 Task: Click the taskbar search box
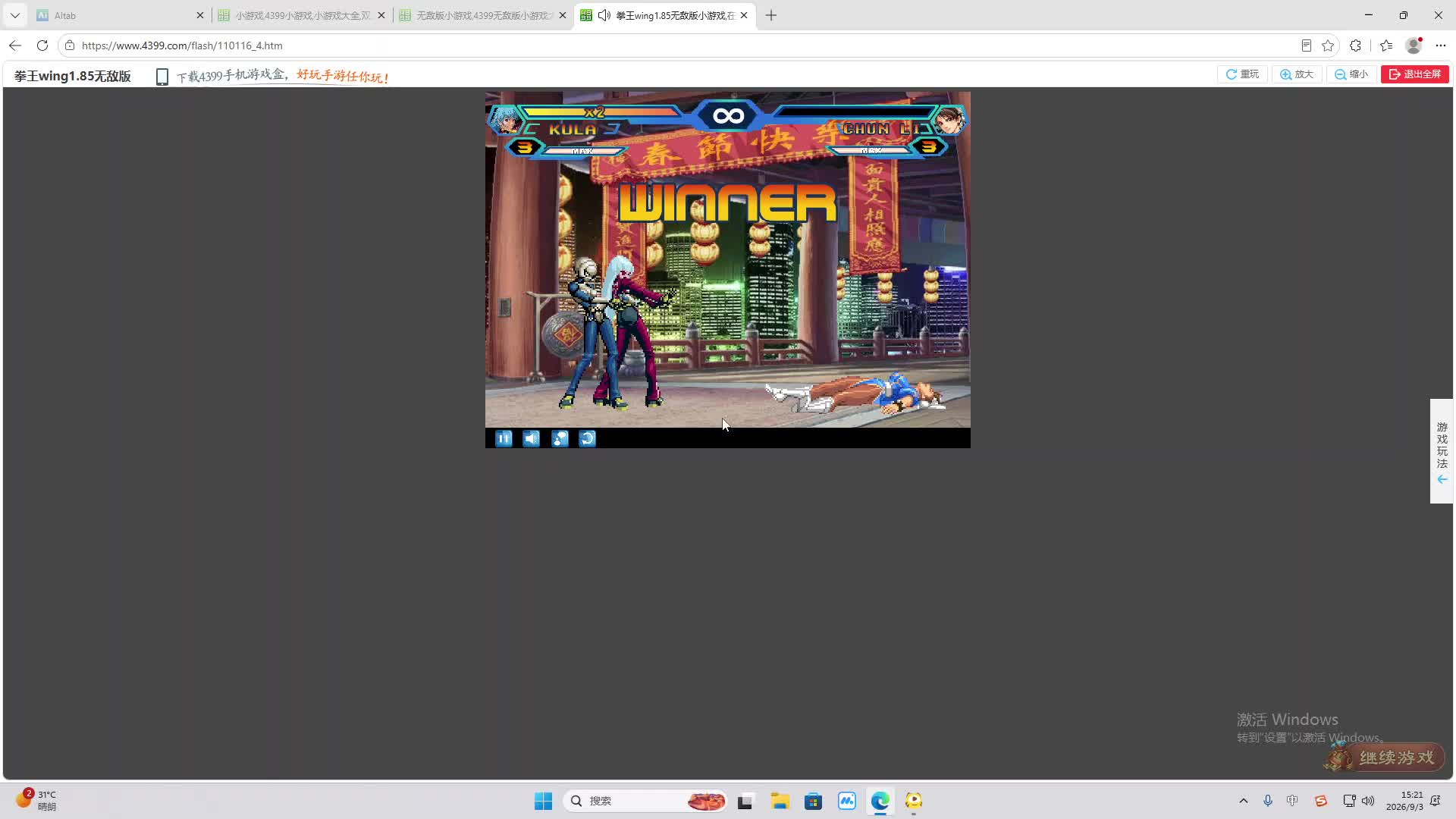[645, 801]
